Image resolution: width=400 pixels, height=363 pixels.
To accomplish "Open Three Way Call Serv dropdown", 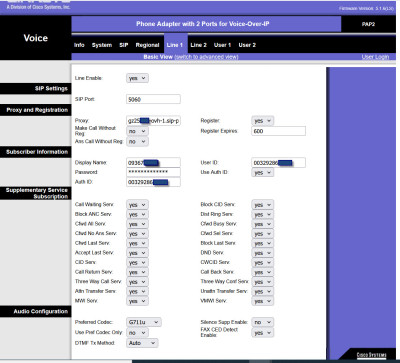I will pyautogui.click(x=137, y=282).
